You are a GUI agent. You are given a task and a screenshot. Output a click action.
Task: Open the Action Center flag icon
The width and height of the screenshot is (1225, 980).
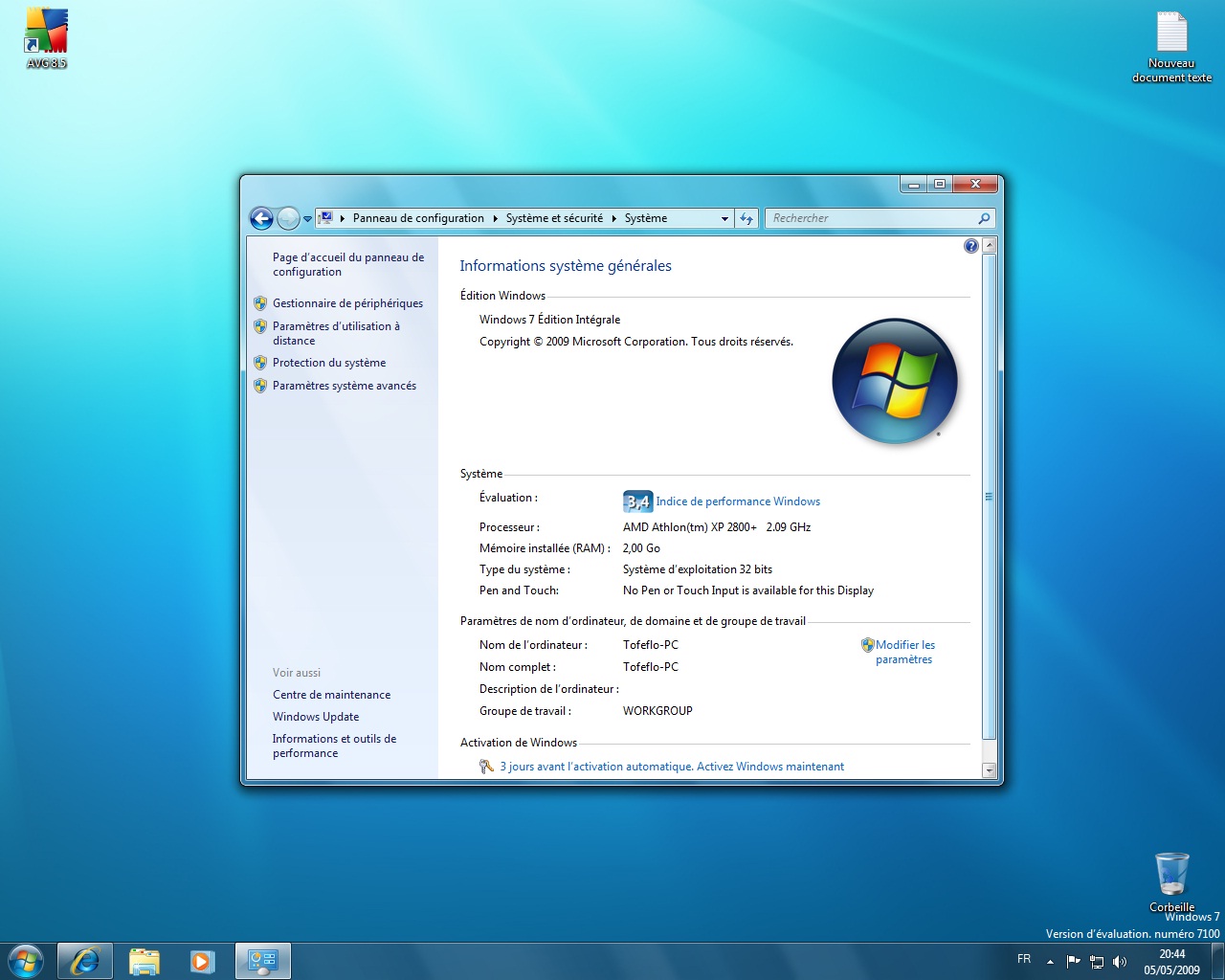1073,962
